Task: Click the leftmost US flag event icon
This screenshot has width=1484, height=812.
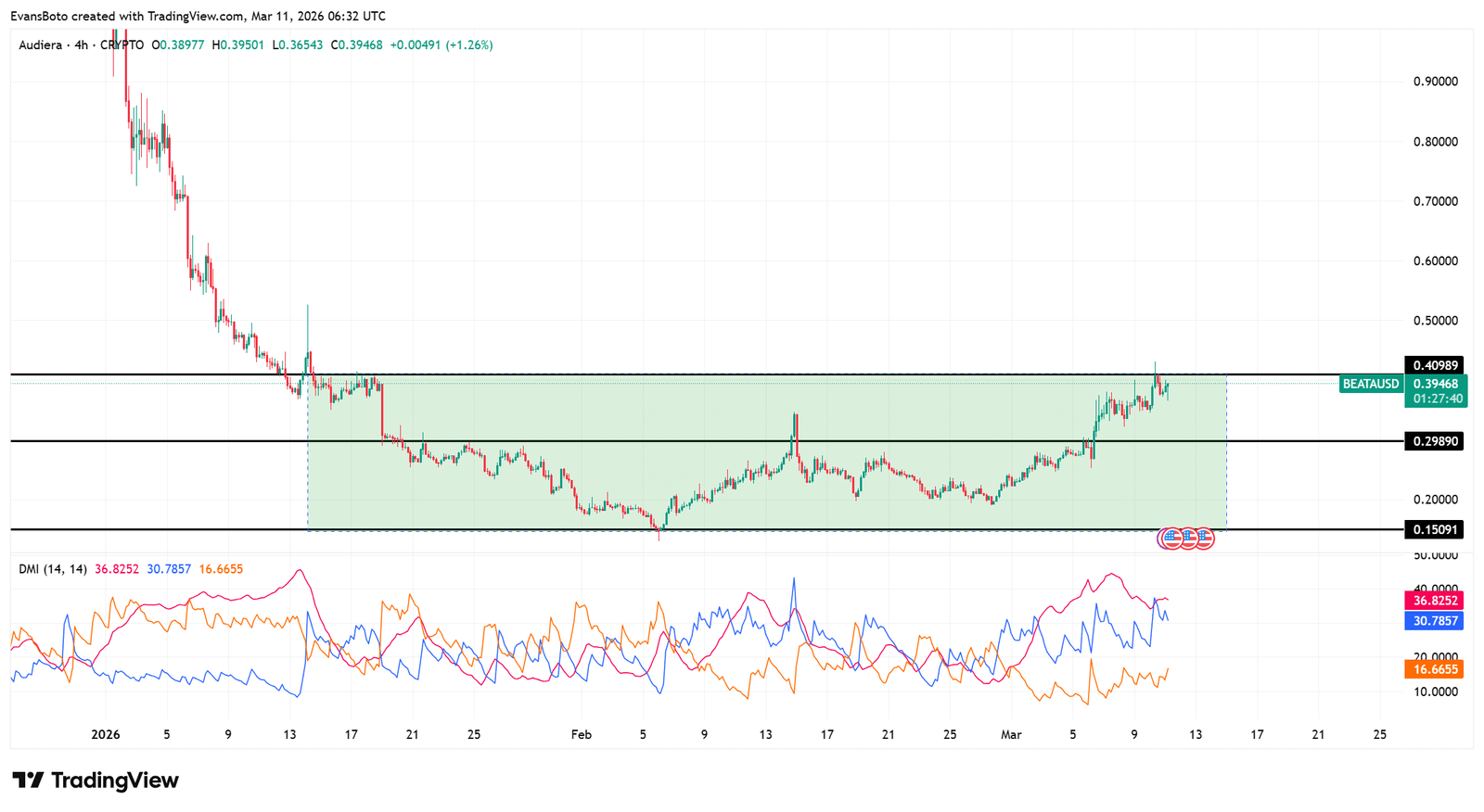Action: coord(1171,538)
